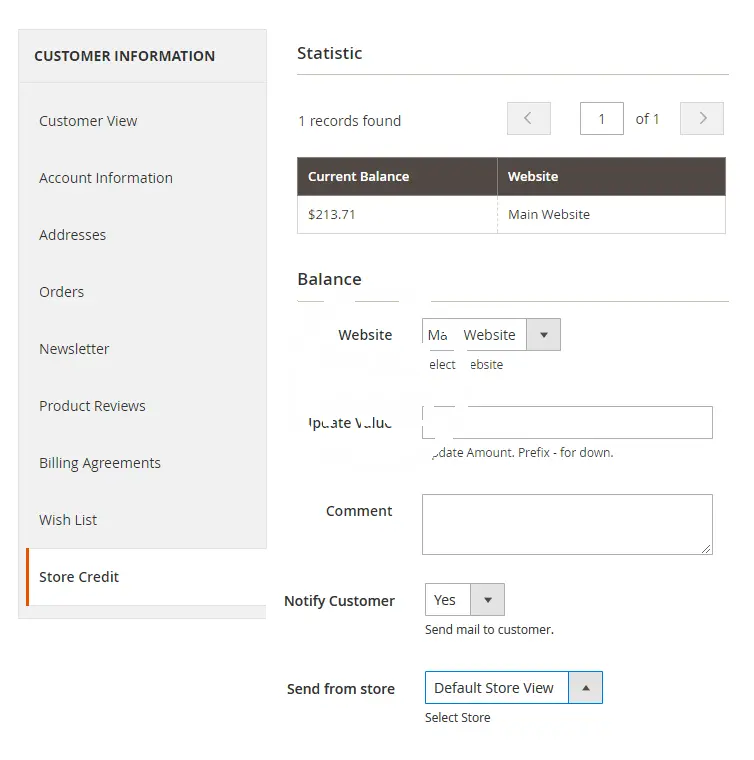
Task: Go to the previous records page
Action: [x=528, y=119]
